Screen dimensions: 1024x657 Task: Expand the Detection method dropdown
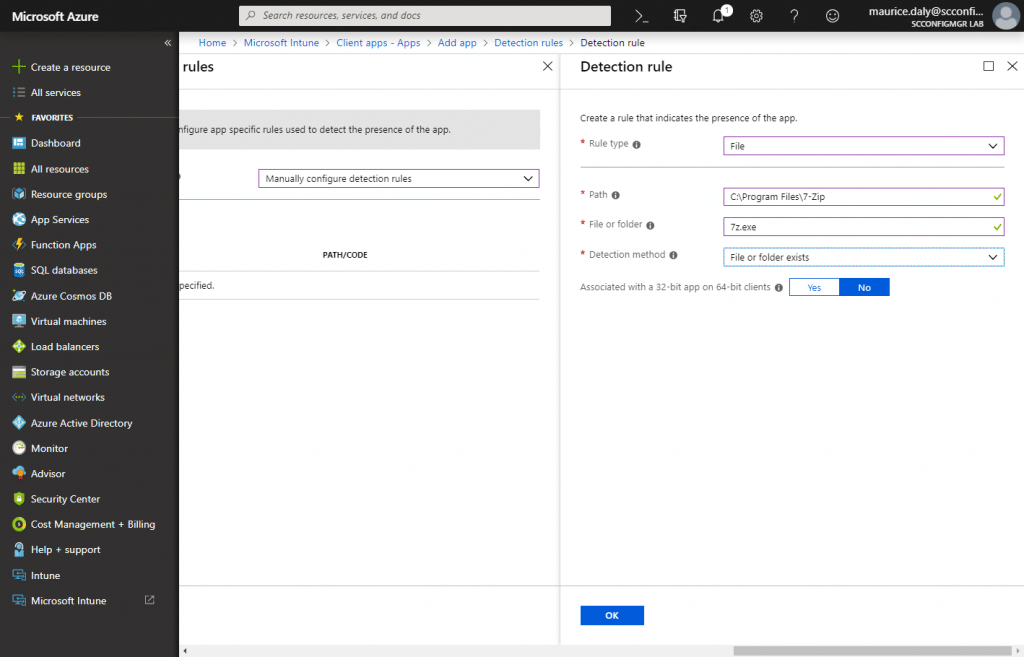(x=863, y=257)
